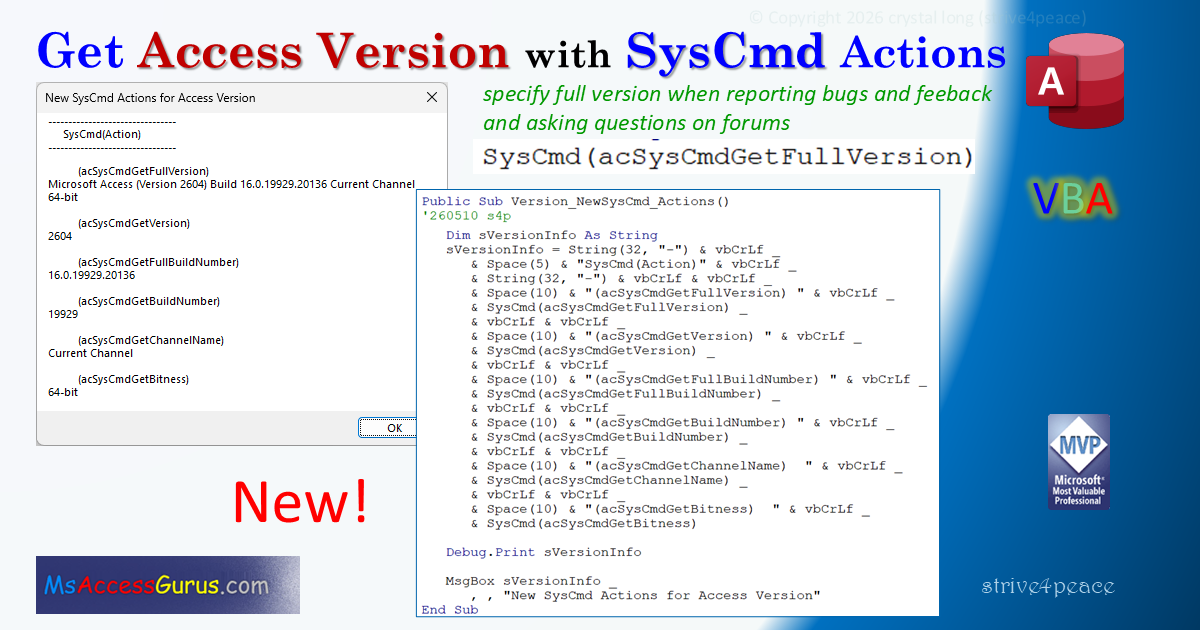Click the (acSysCmdGetFullVersion) label in dialog

(143, 172)
